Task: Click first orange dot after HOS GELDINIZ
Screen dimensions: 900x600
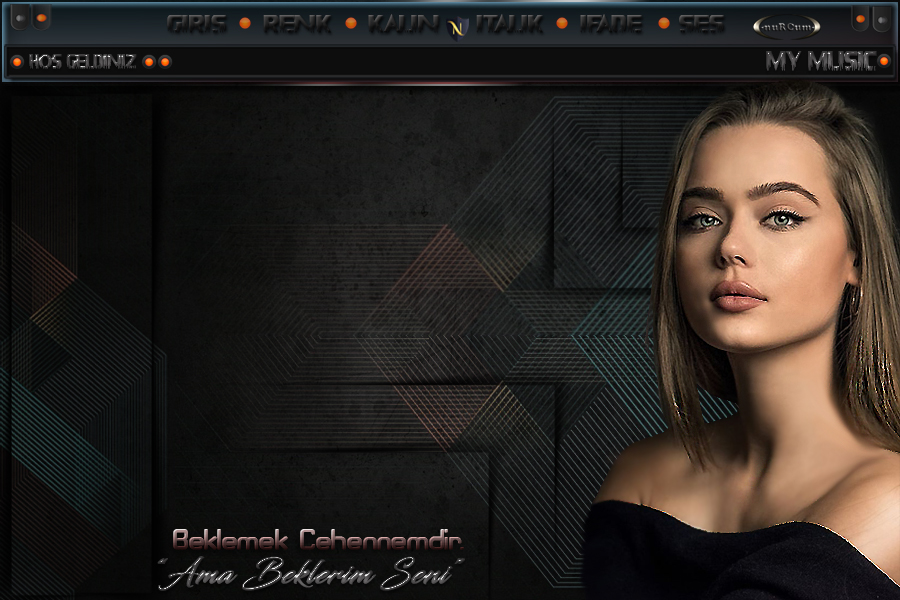Action: tap(149, 62)
